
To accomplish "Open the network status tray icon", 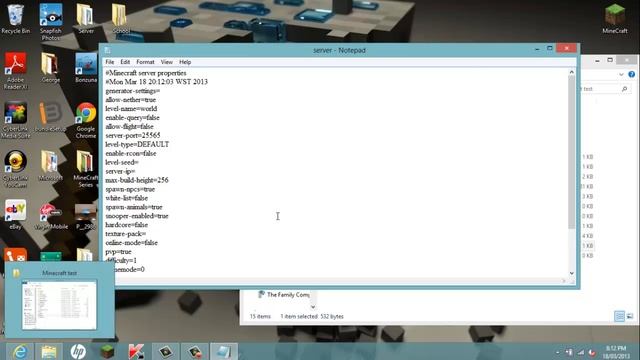I will click(580, 352).
